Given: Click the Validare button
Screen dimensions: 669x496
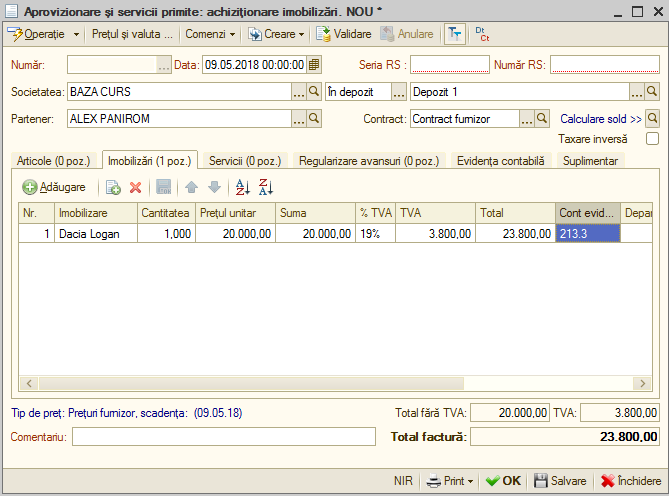Looking at the screenshot, I should point(344,34).
